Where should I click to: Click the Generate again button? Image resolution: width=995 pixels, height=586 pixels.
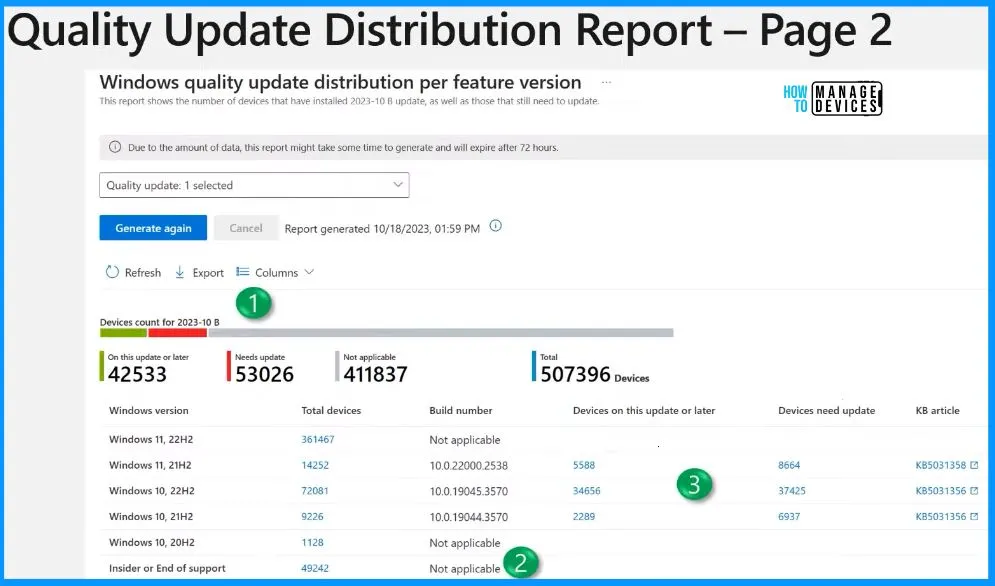(x=153, y=228)
